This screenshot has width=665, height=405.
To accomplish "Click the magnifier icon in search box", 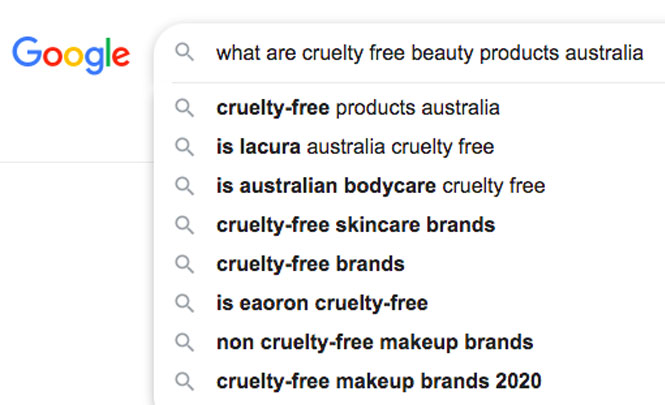I will 184,52.
